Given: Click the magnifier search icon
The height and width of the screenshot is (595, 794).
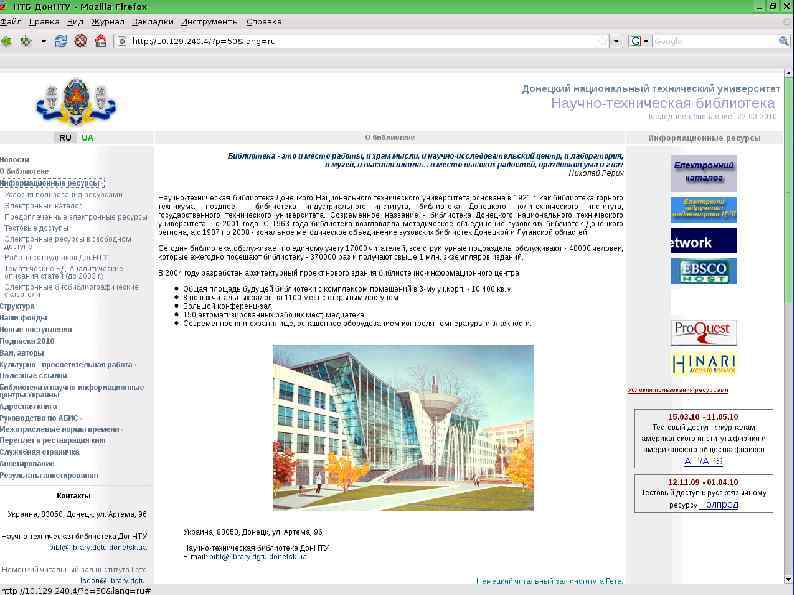Looking at the screenshot, I should click(783, 42).
